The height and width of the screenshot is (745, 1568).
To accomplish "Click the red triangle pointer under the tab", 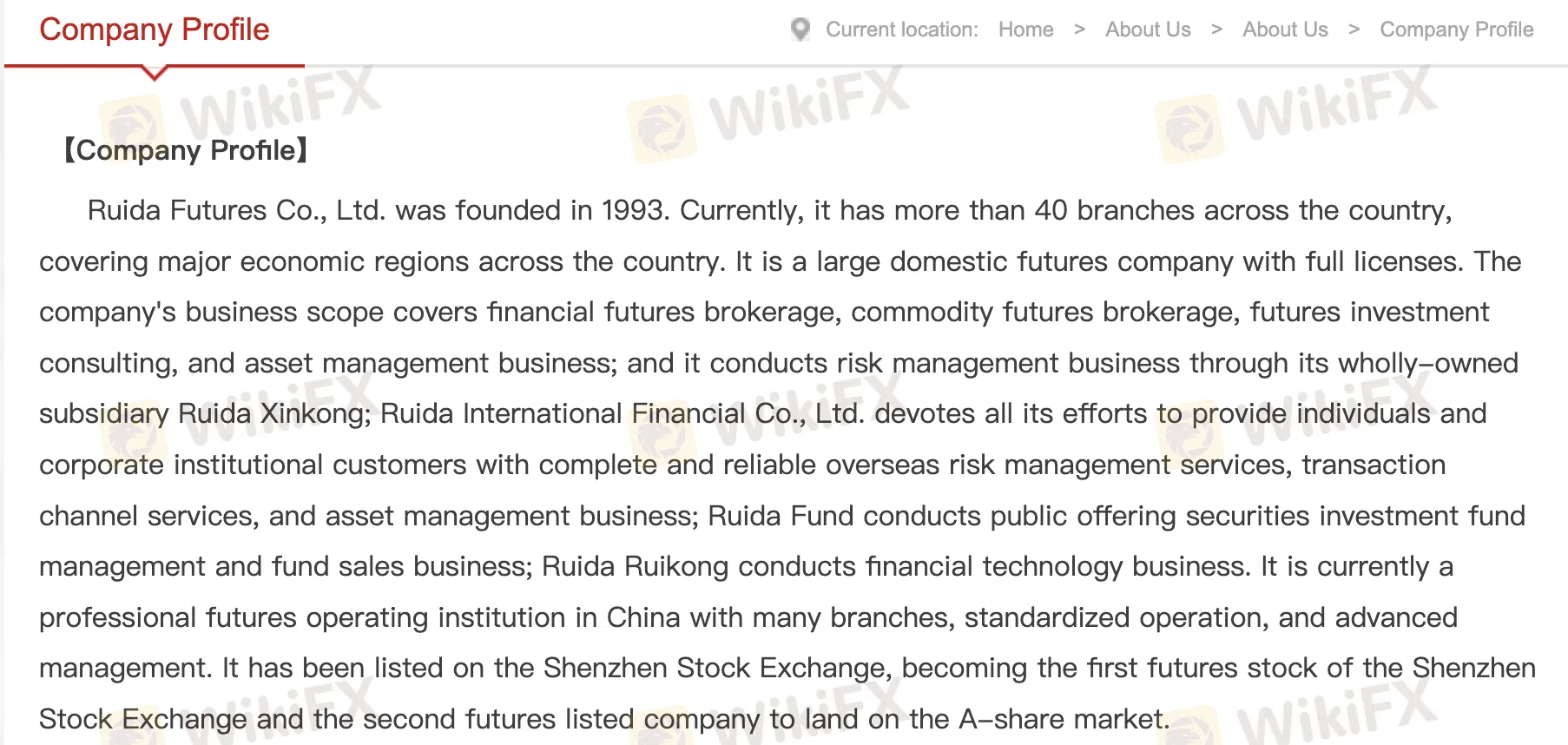I will tap(155, 74).
